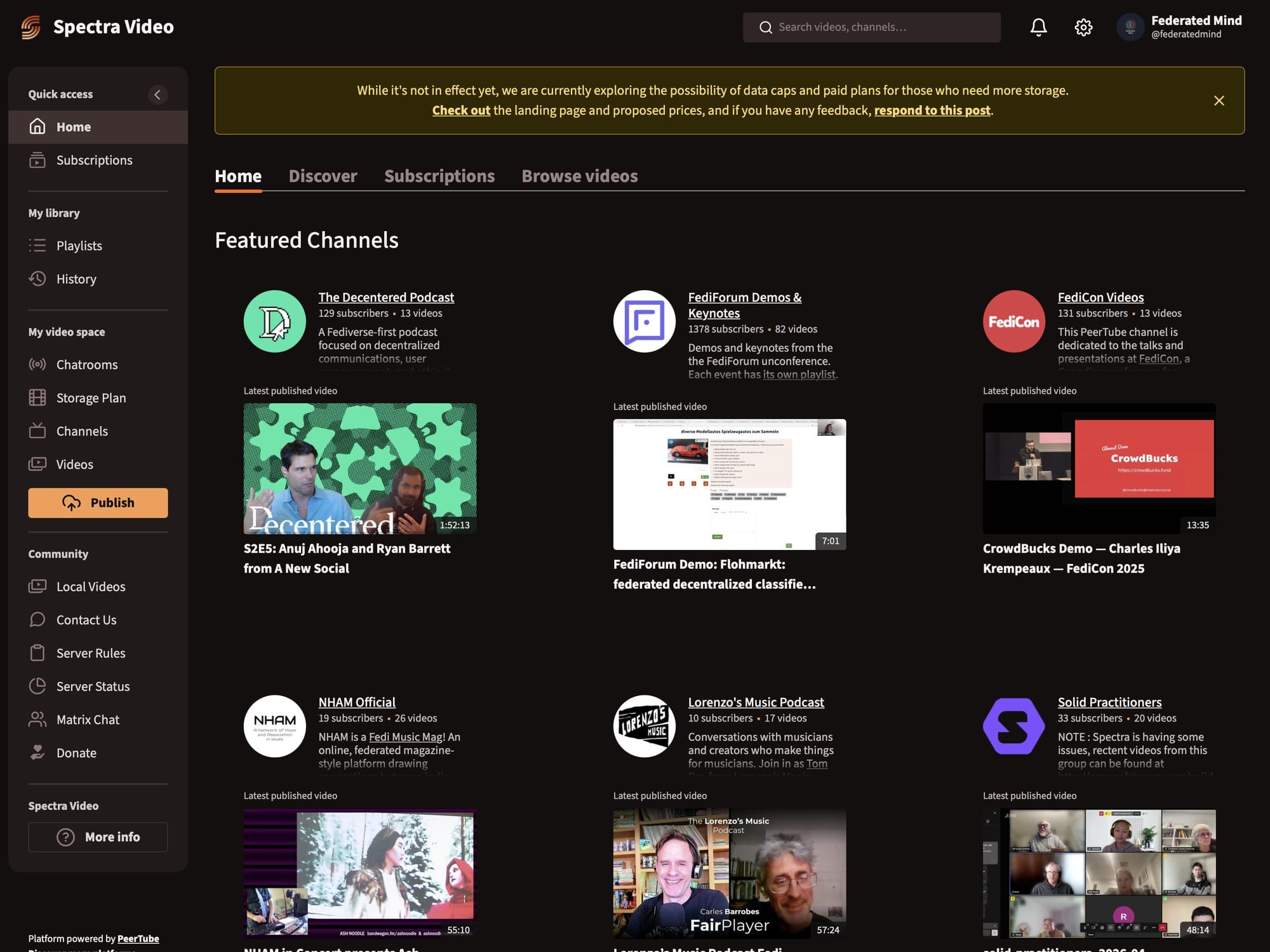Image resolution: width=1270 pixels, height=952 pixels.
Task: Open the FediForum channel avatar
Action: click(x=645, y=321)
